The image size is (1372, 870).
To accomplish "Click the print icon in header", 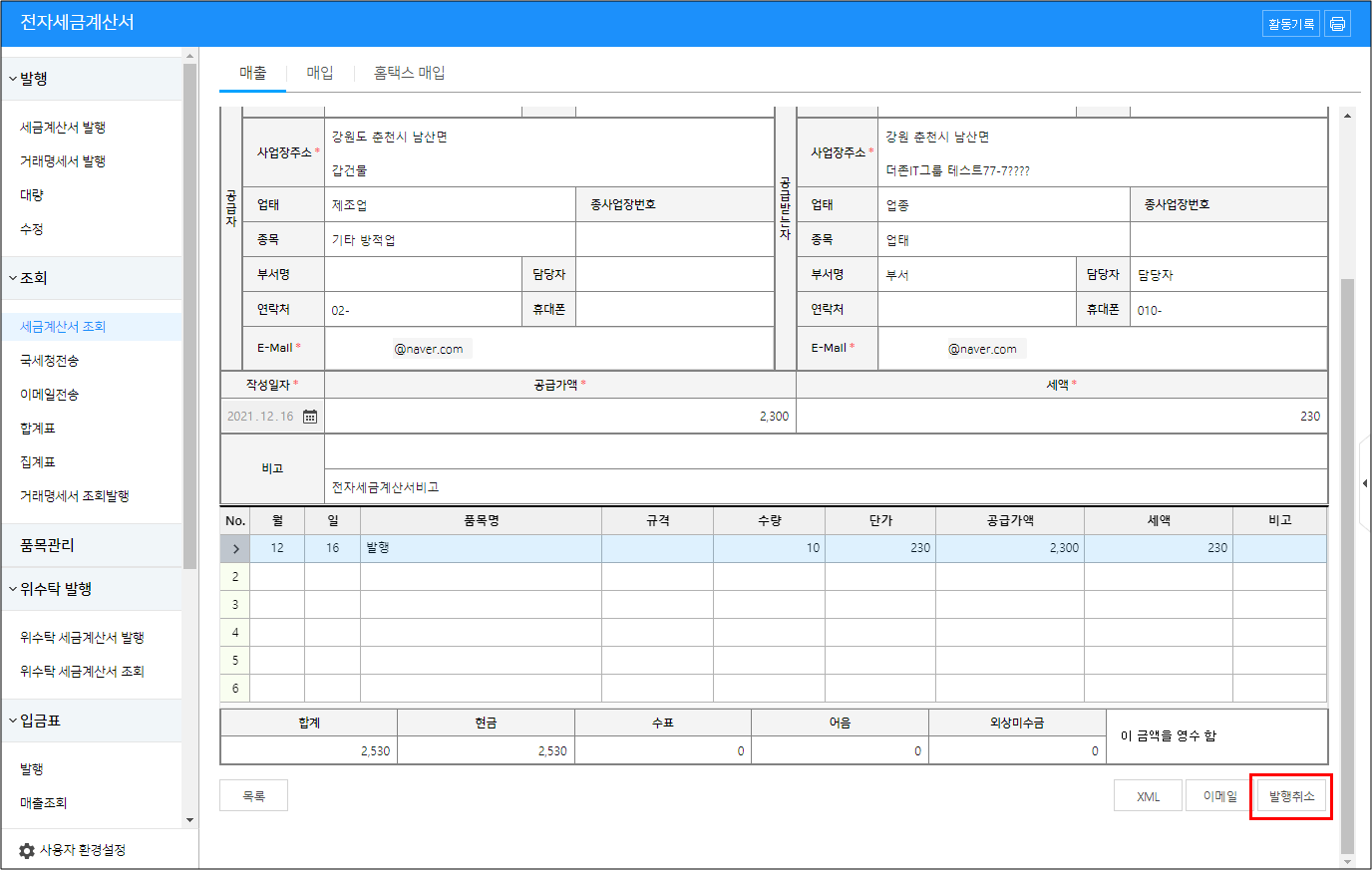I will click(1337, 24).
